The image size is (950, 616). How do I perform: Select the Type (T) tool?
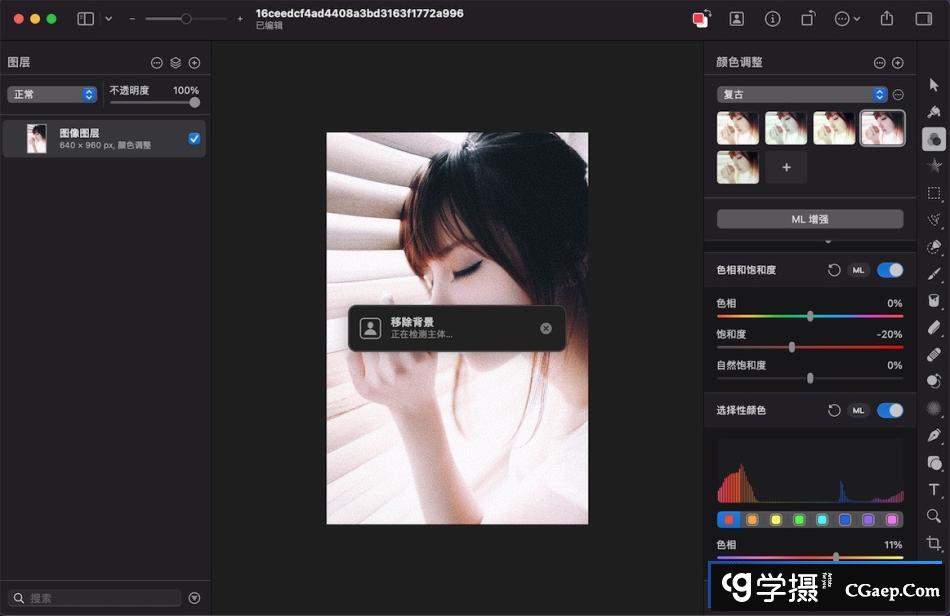pos(934,490)
